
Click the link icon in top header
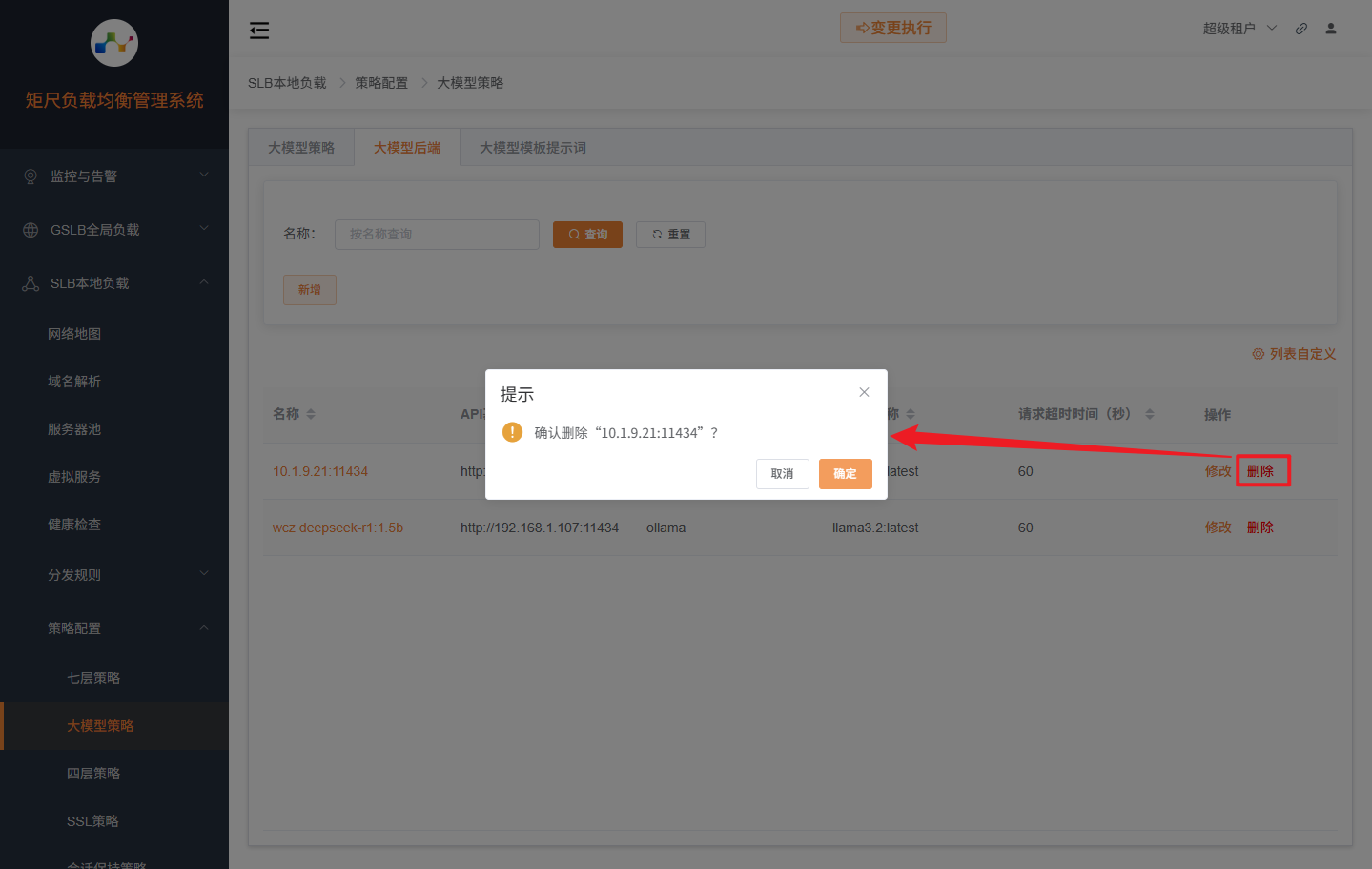[x=1300, y=29]
